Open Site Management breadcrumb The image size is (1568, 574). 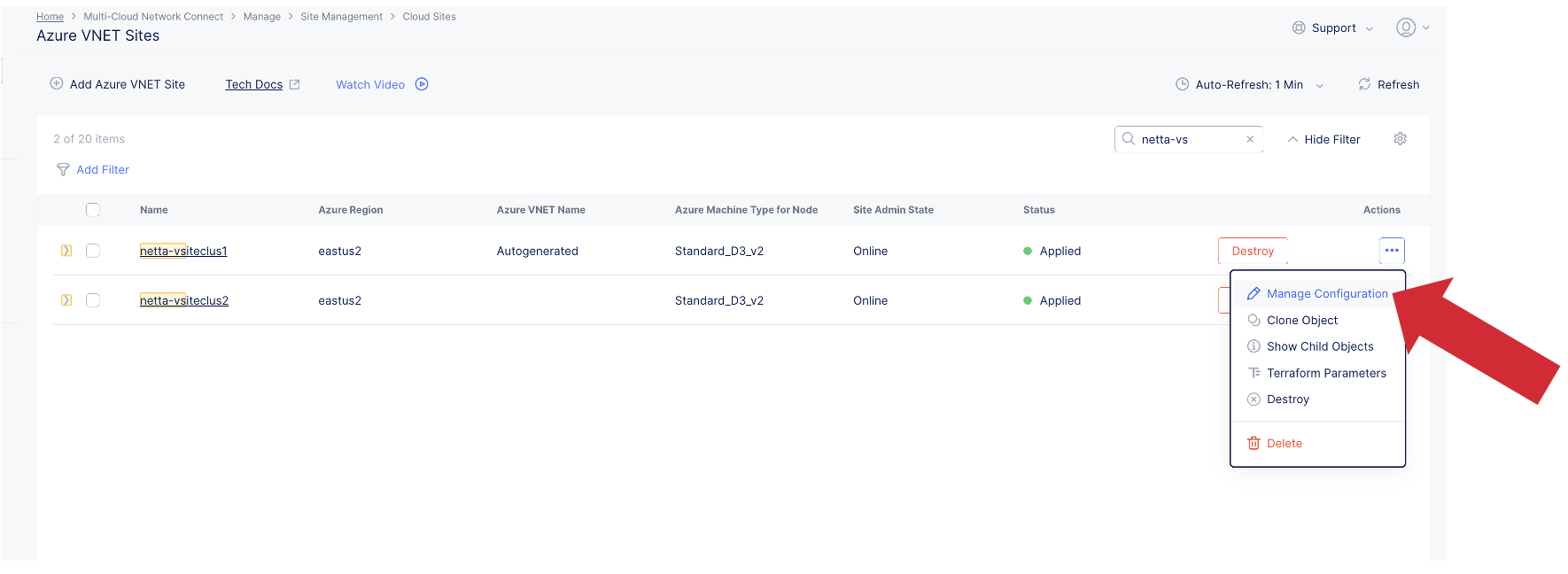[342, 17]
